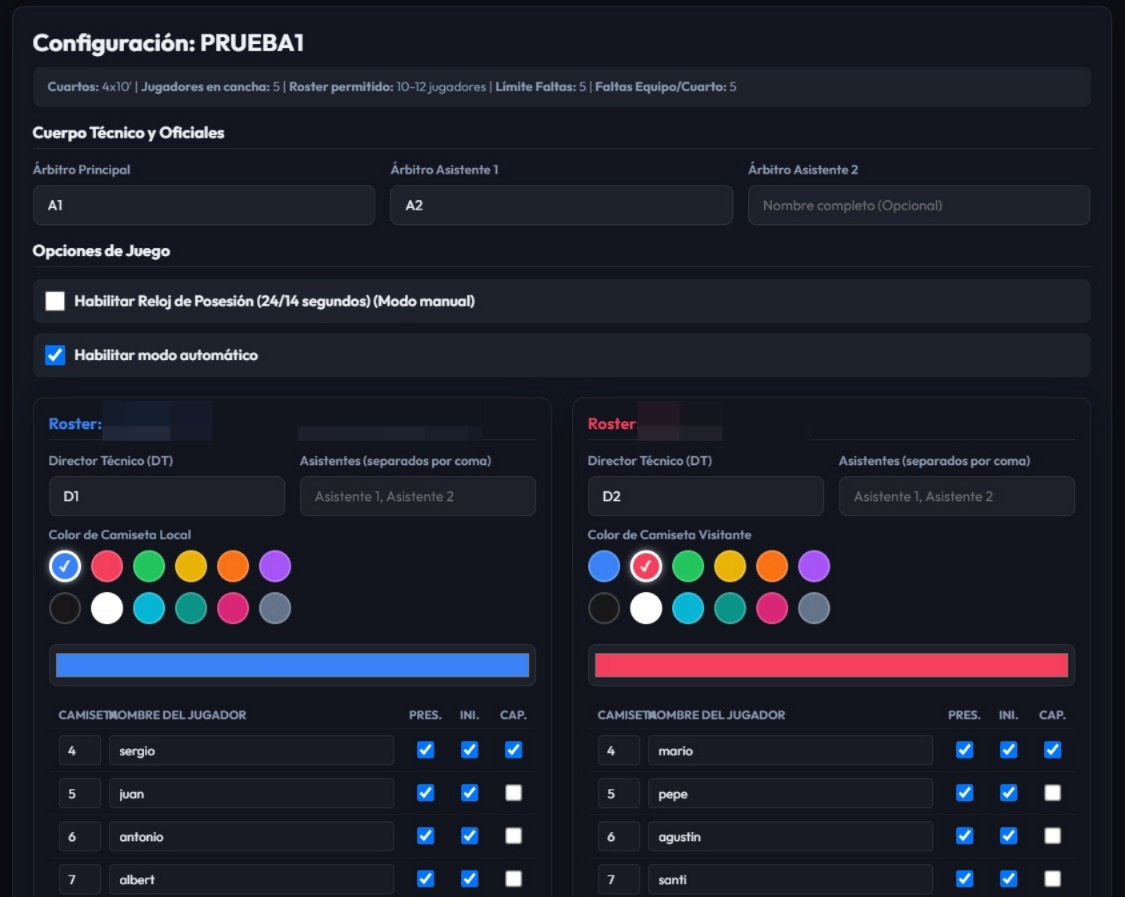
Task: Edit local jersey number 7 field
Action: (80, 879)
